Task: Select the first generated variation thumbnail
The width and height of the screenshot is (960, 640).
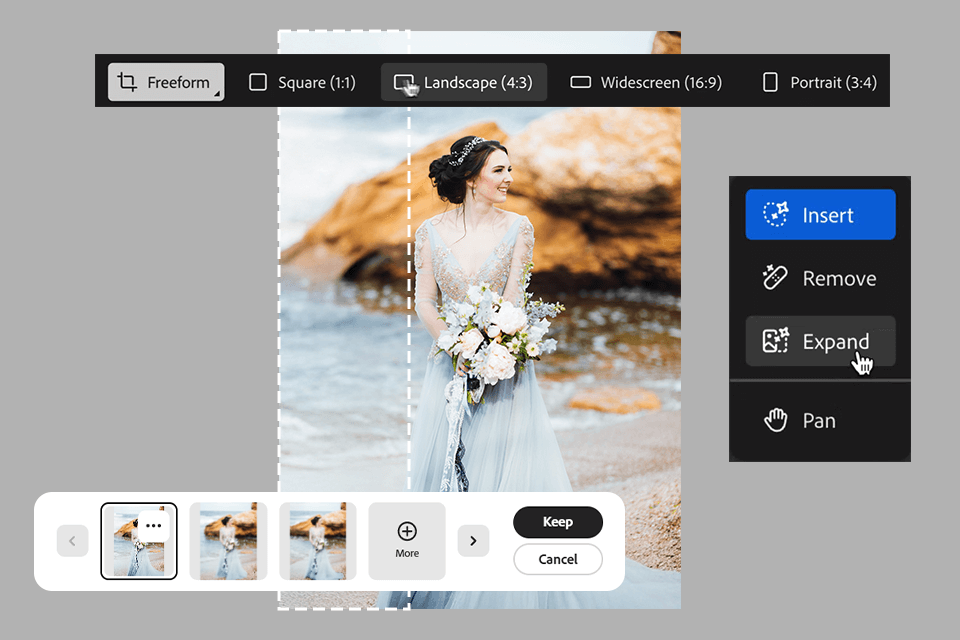Action: [x=139, y=541]
